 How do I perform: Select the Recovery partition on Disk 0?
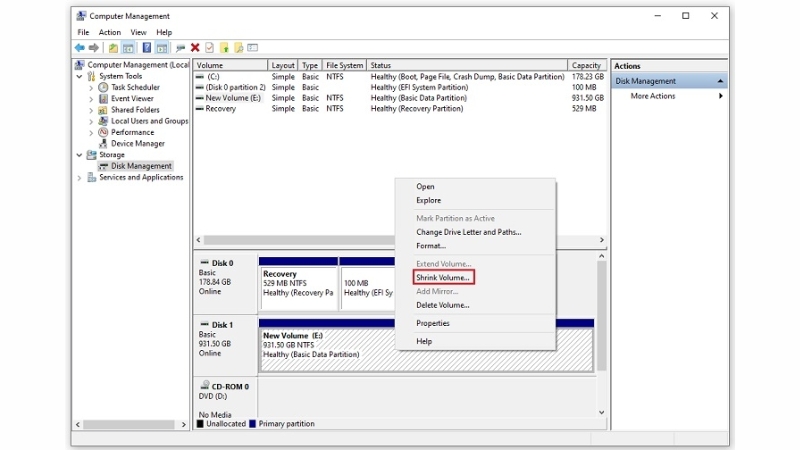[297, 283]
